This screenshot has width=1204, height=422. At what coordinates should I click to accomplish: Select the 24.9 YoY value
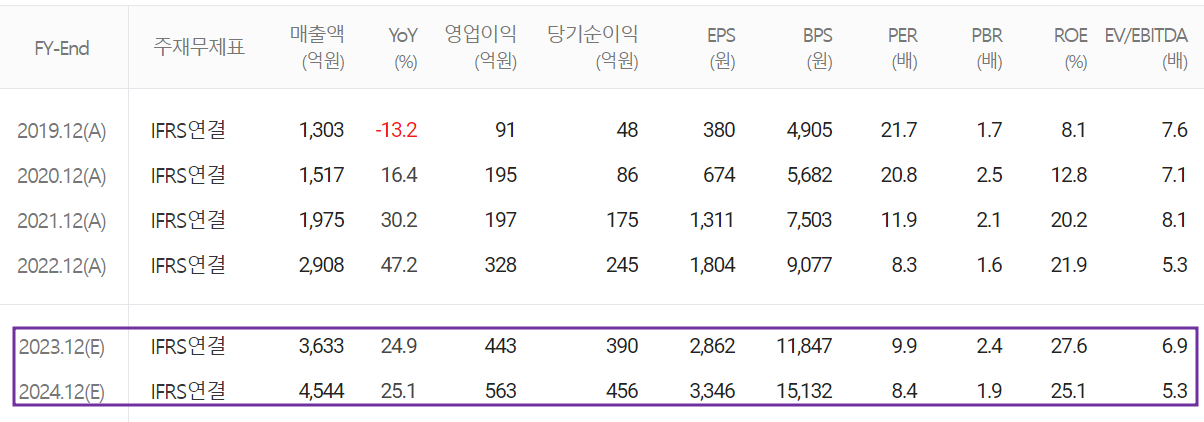[x=401, y=346]
